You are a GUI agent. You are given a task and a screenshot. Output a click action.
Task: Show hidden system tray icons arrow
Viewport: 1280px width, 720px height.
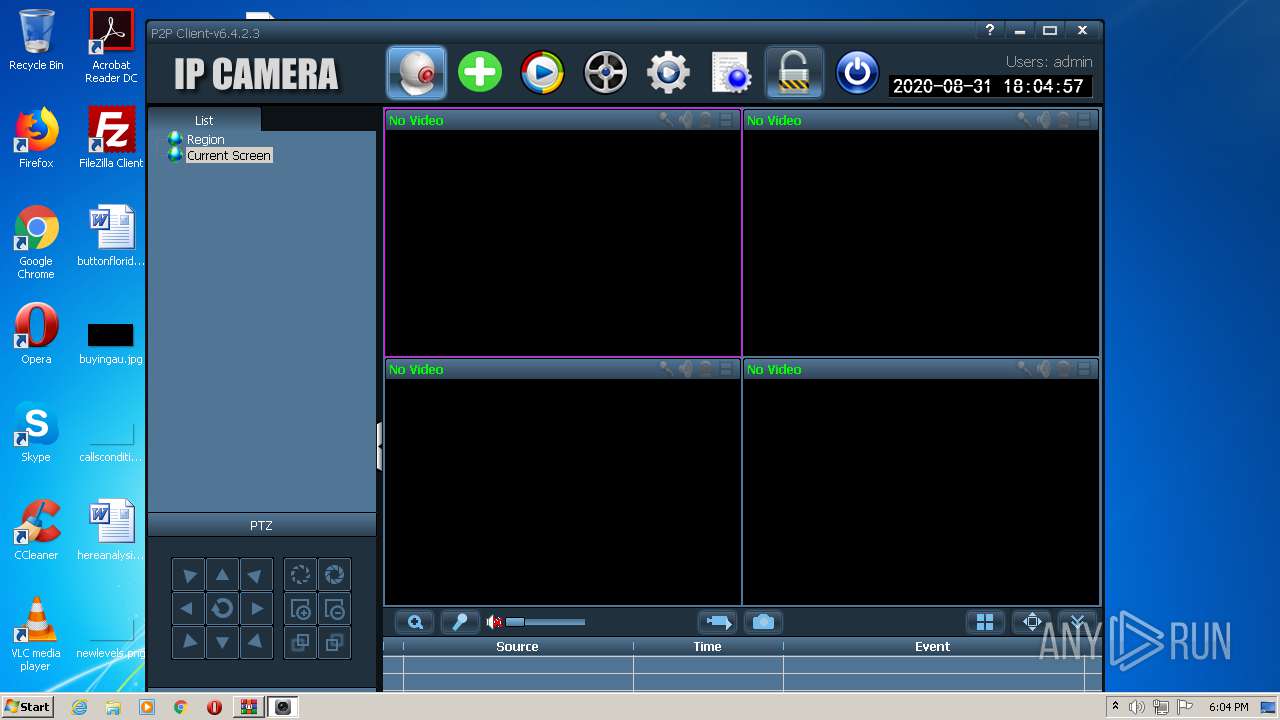pyautogui.click(x=1115, y=707)
